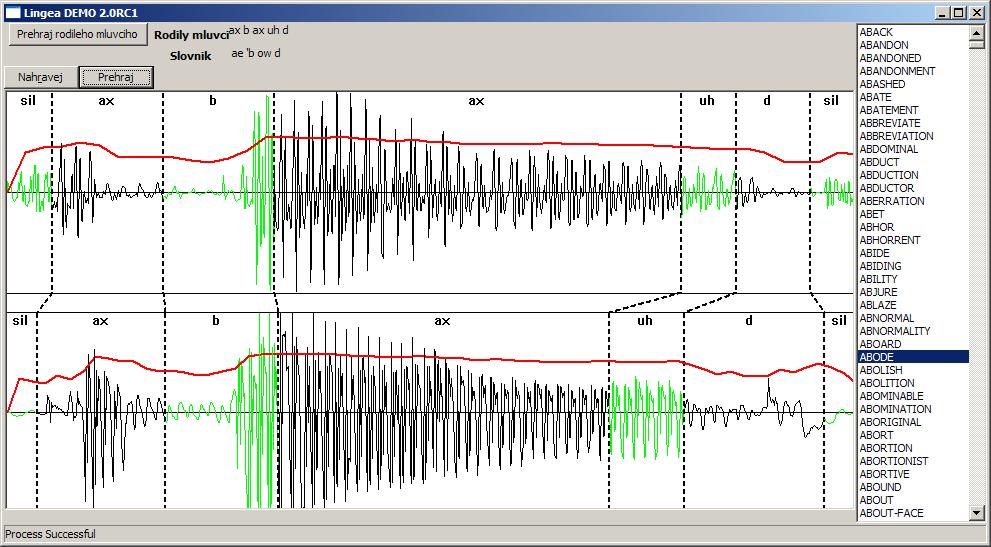Click the 'ae 'b ow d' dictionary transcription

[x=256, y=53]
